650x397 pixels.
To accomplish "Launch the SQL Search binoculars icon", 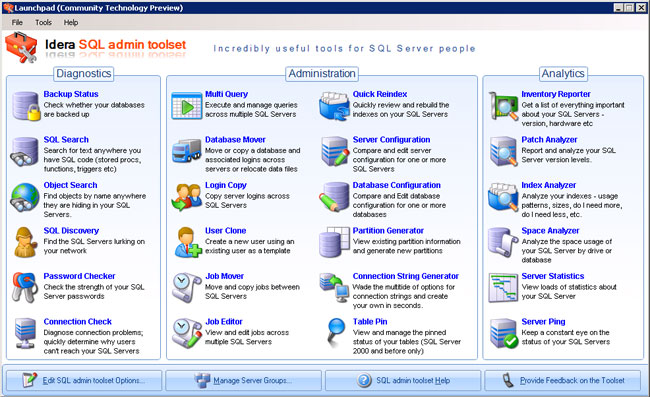I will click(x=24, y=152).
